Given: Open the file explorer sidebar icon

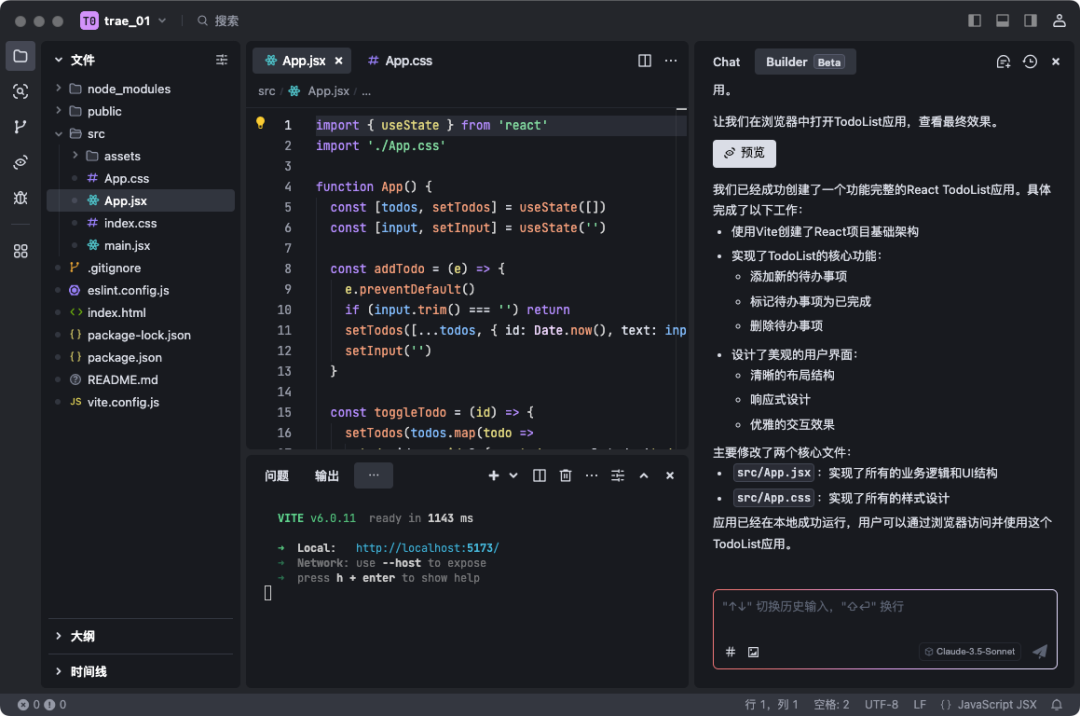Looking at the screenshot, I should pos(21,56).
